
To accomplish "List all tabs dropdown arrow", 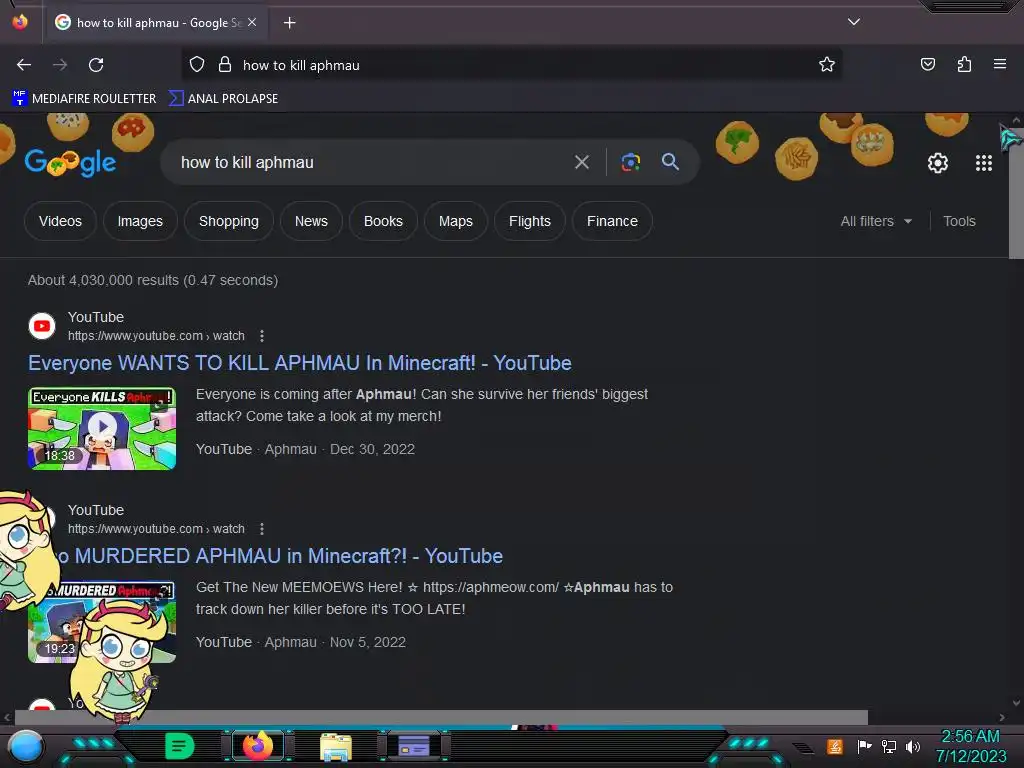I will point(854,22).
